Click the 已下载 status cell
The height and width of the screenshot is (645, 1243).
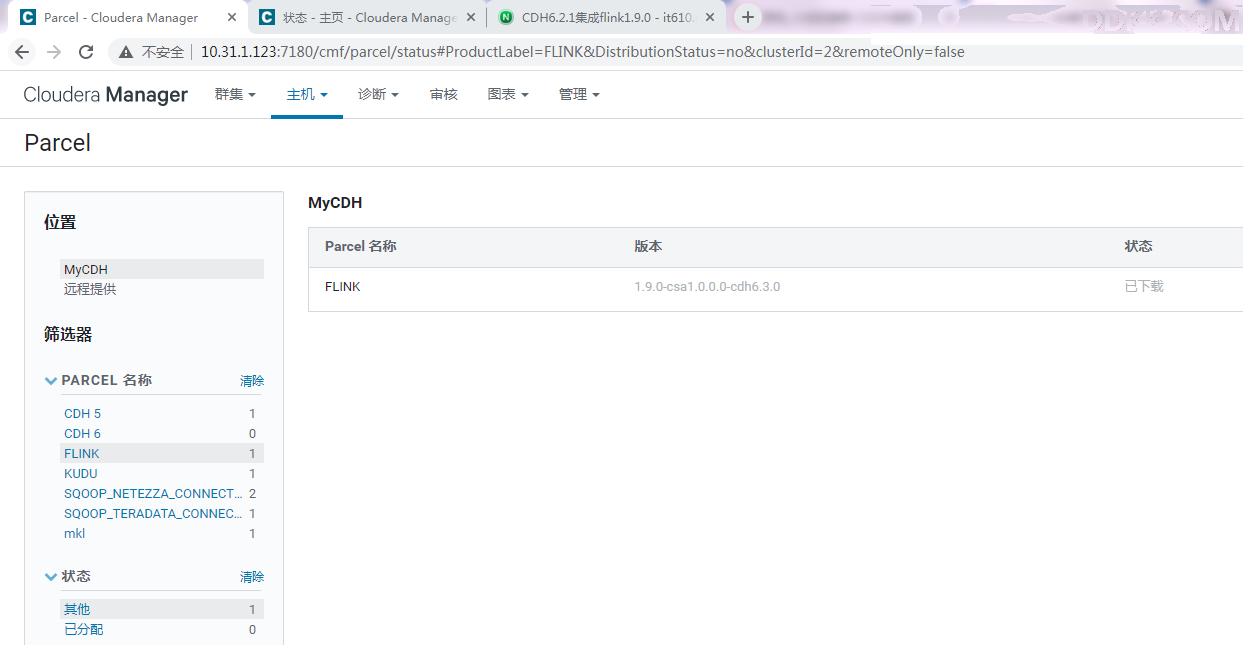coord(1144,286)
